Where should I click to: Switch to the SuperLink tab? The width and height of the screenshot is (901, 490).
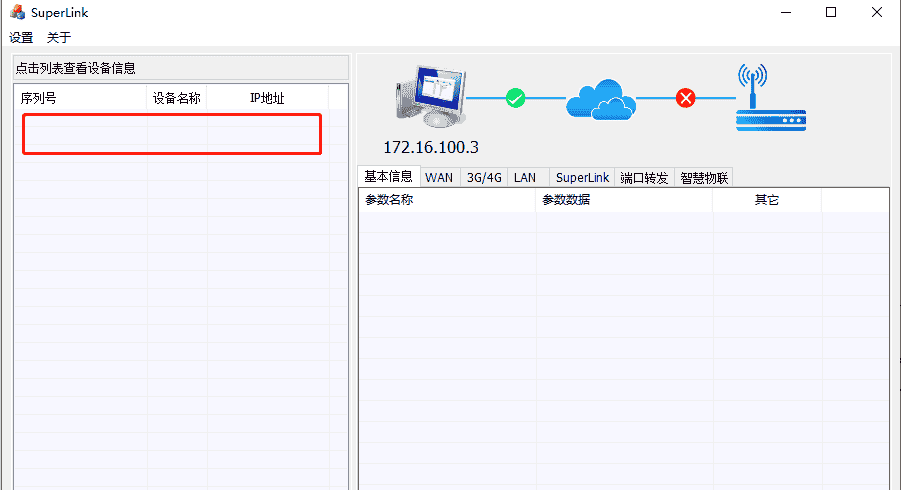pos(582,178)
